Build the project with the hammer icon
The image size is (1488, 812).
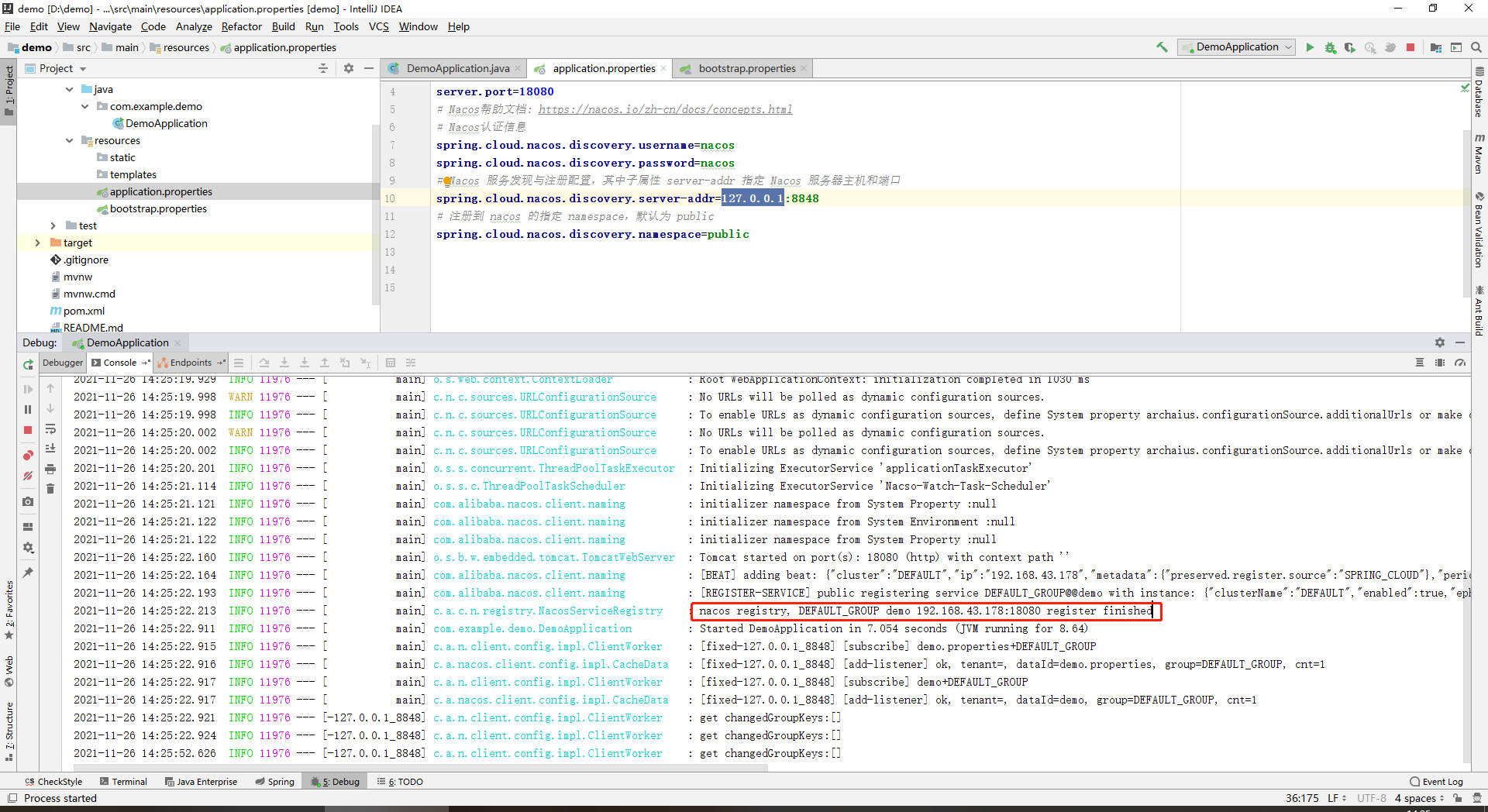(x=1162, y=47)
